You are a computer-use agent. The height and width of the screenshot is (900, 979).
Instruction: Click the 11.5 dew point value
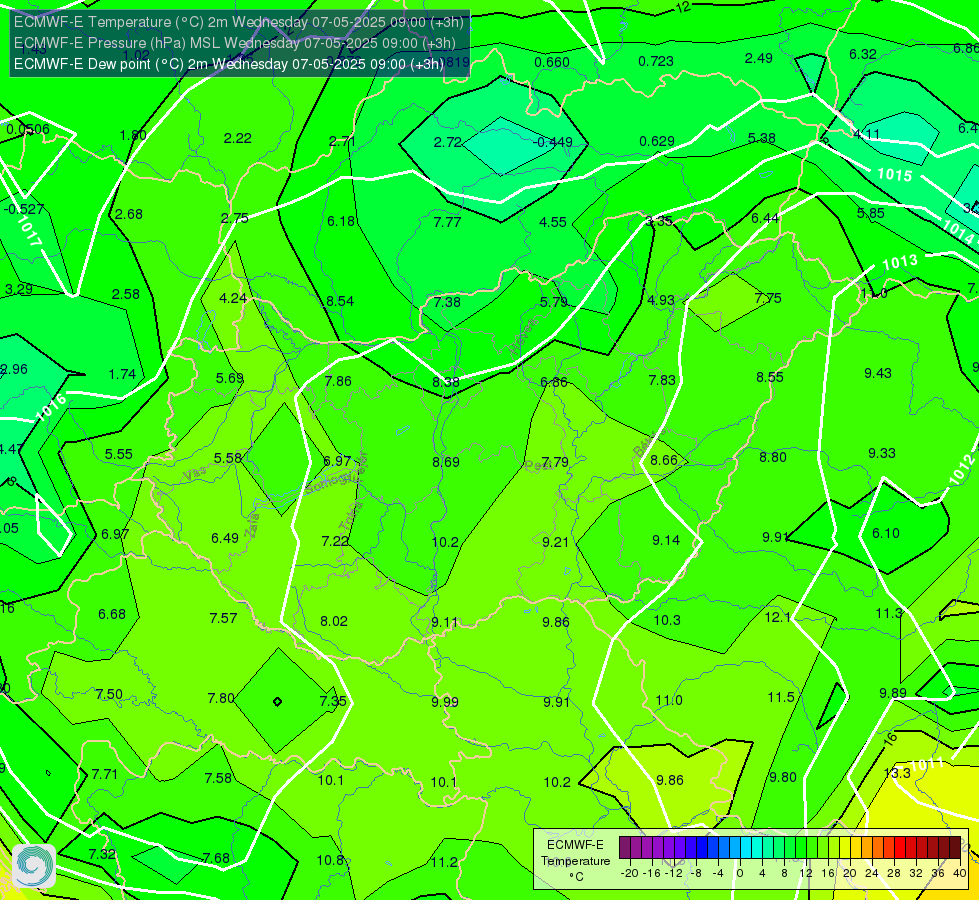pyautogui.click(x=780, y=697)
